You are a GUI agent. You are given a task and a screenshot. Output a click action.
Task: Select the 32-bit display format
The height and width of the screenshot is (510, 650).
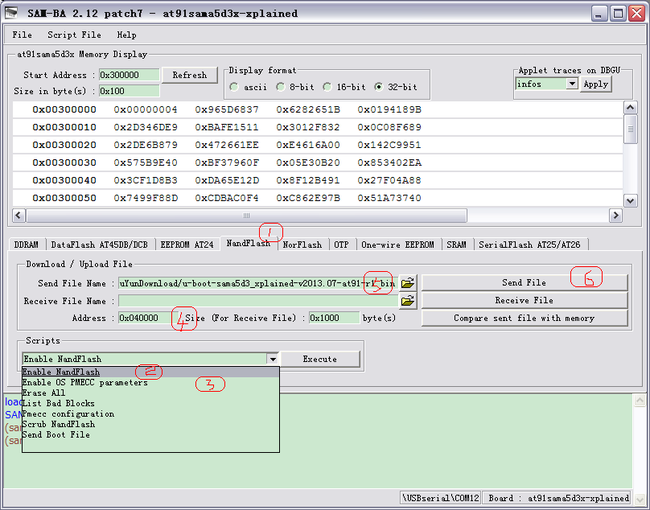point(378,87)
